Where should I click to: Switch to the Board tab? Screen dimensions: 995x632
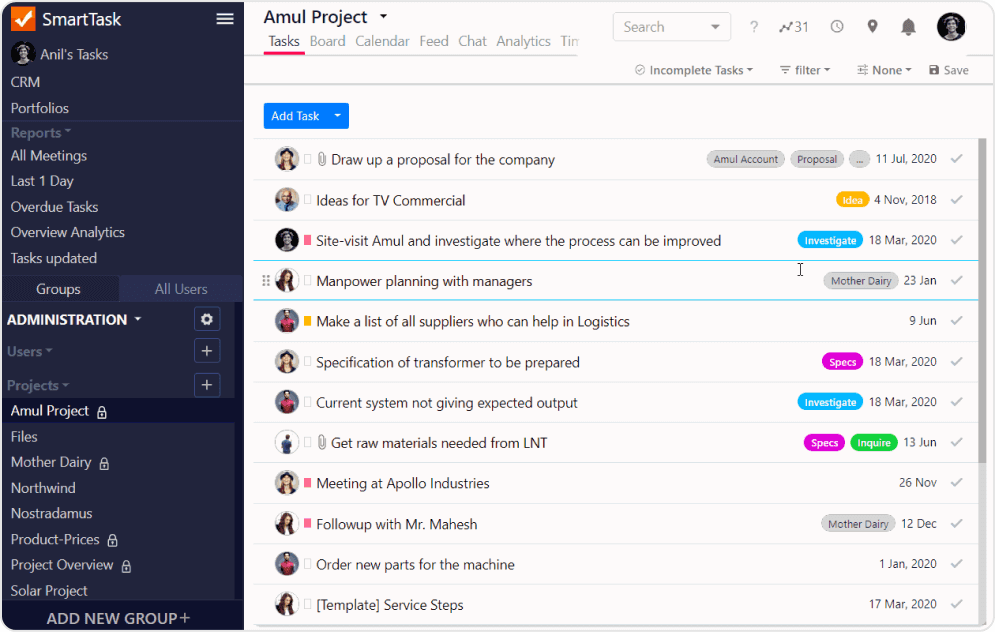click(327, 41)
